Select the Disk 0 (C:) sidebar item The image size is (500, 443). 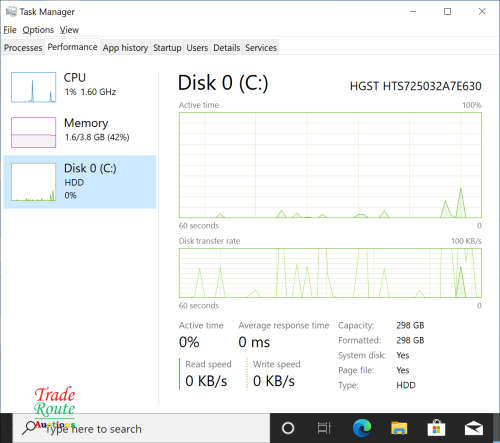tap(80, 182)
